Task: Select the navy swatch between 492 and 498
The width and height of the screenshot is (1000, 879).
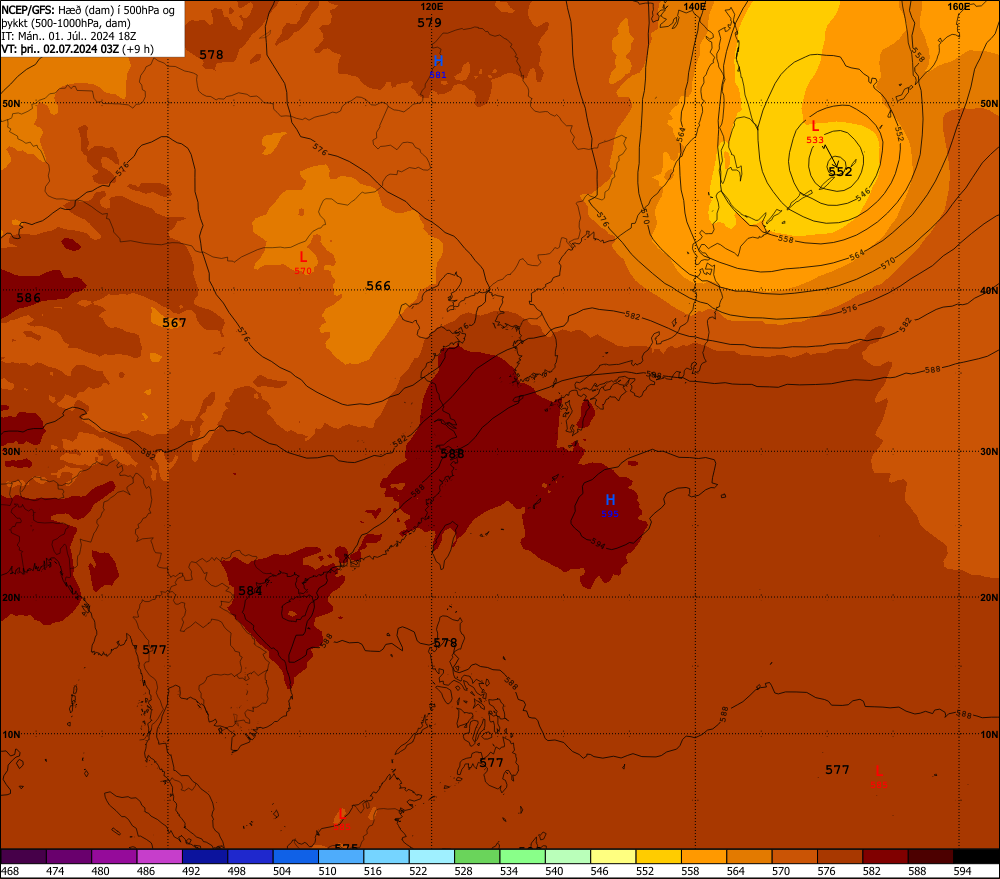Action: [x=205, y=856]
